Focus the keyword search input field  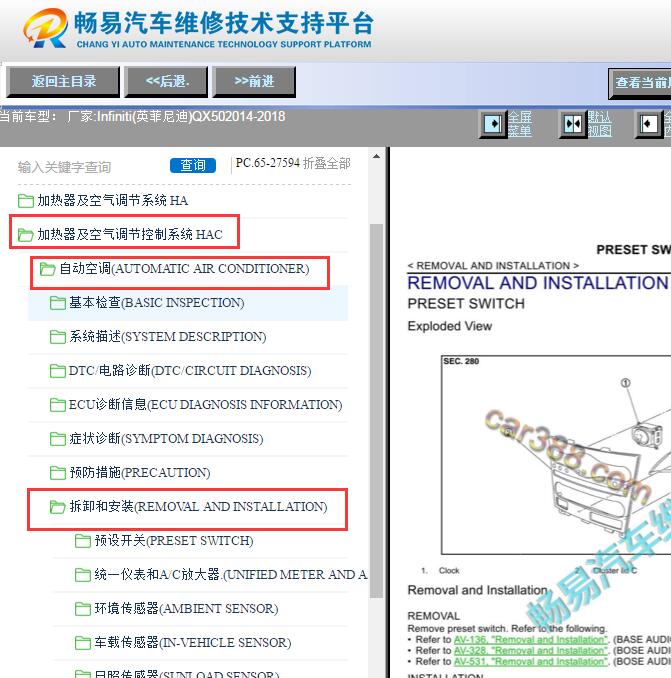pos(91,167)
